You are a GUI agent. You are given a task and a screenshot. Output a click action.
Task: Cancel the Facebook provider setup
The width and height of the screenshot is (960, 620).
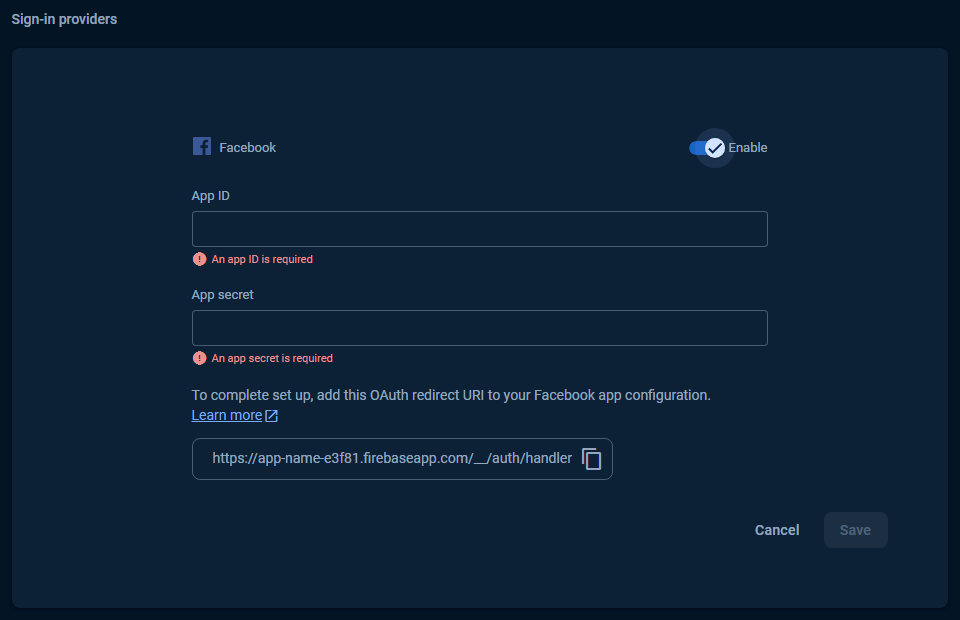coord(777,530)
